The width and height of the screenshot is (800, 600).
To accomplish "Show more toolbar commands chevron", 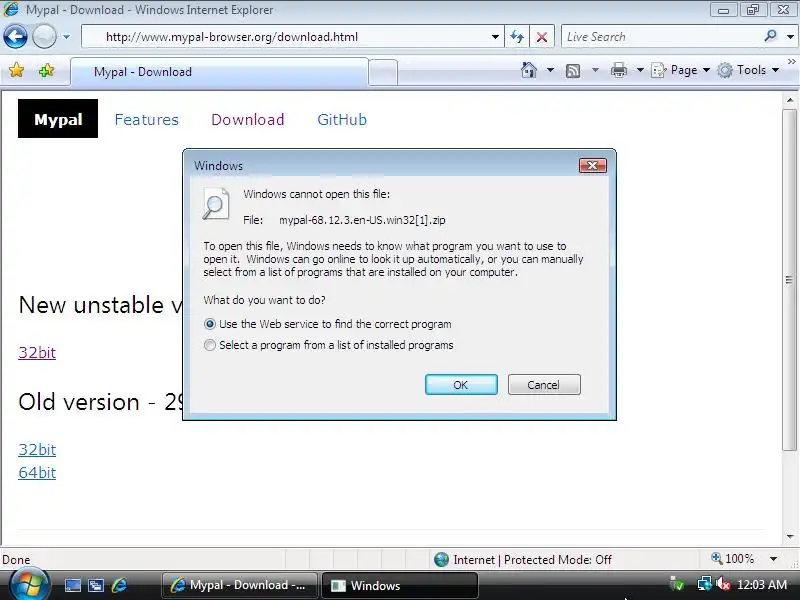I will (792, 61).
